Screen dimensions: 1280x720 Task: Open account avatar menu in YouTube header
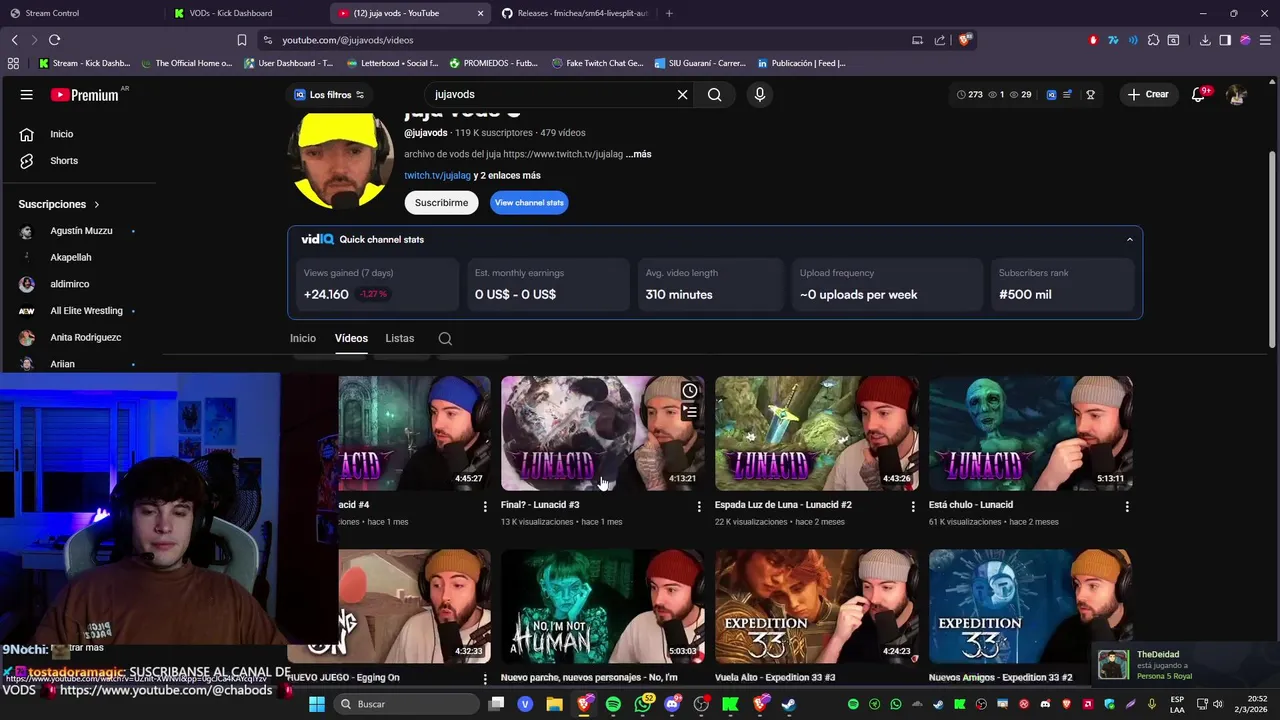[x=1236, y=95]
